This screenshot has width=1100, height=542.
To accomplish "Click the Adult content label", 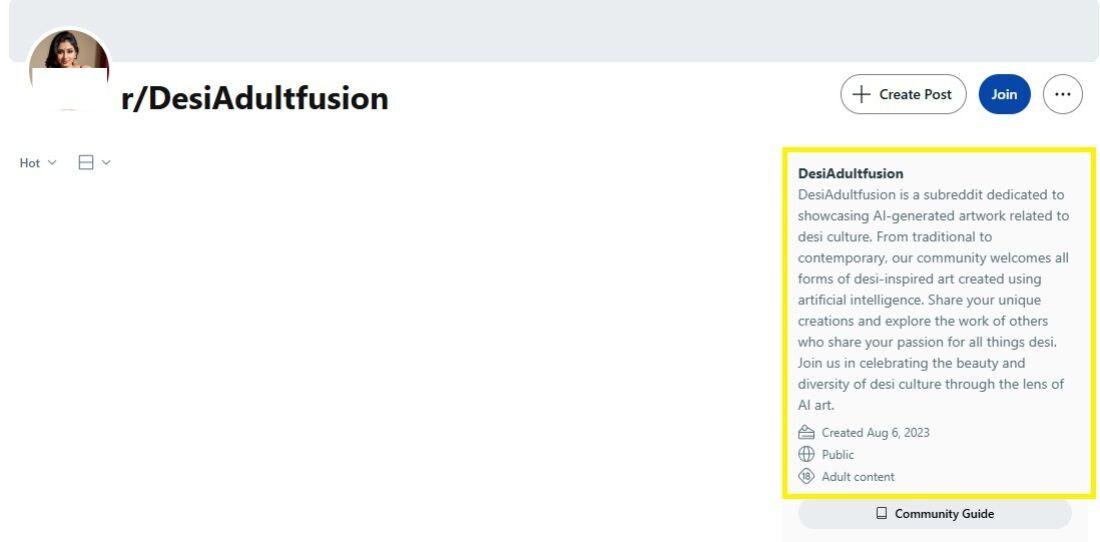I will point(858,477).
